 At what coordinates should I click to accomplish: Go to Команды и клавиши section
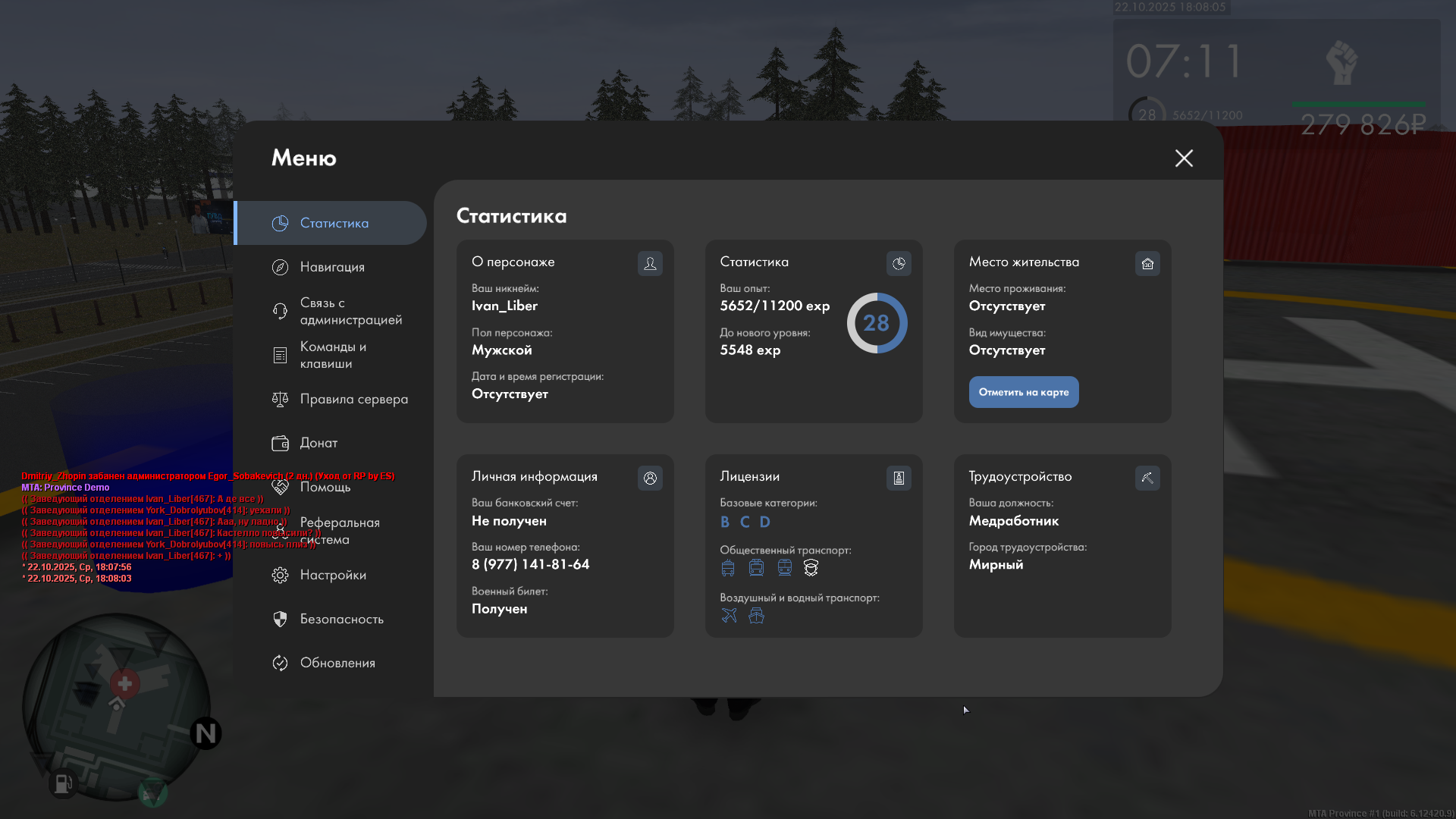(332, 355)
